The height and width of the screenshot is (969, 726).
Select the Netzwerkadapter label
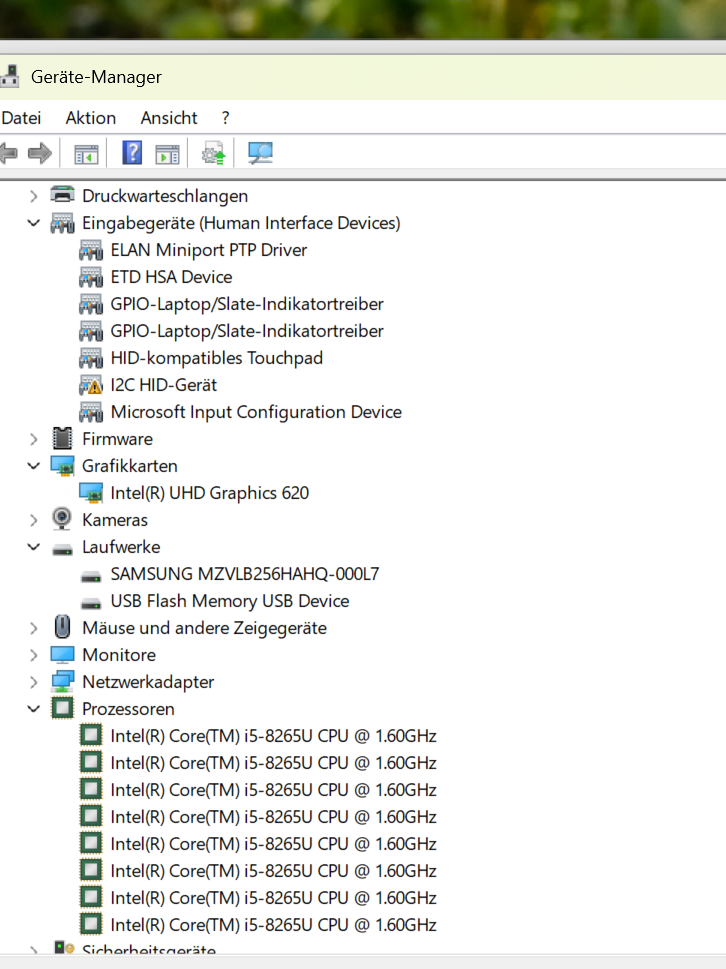[148, 682]
